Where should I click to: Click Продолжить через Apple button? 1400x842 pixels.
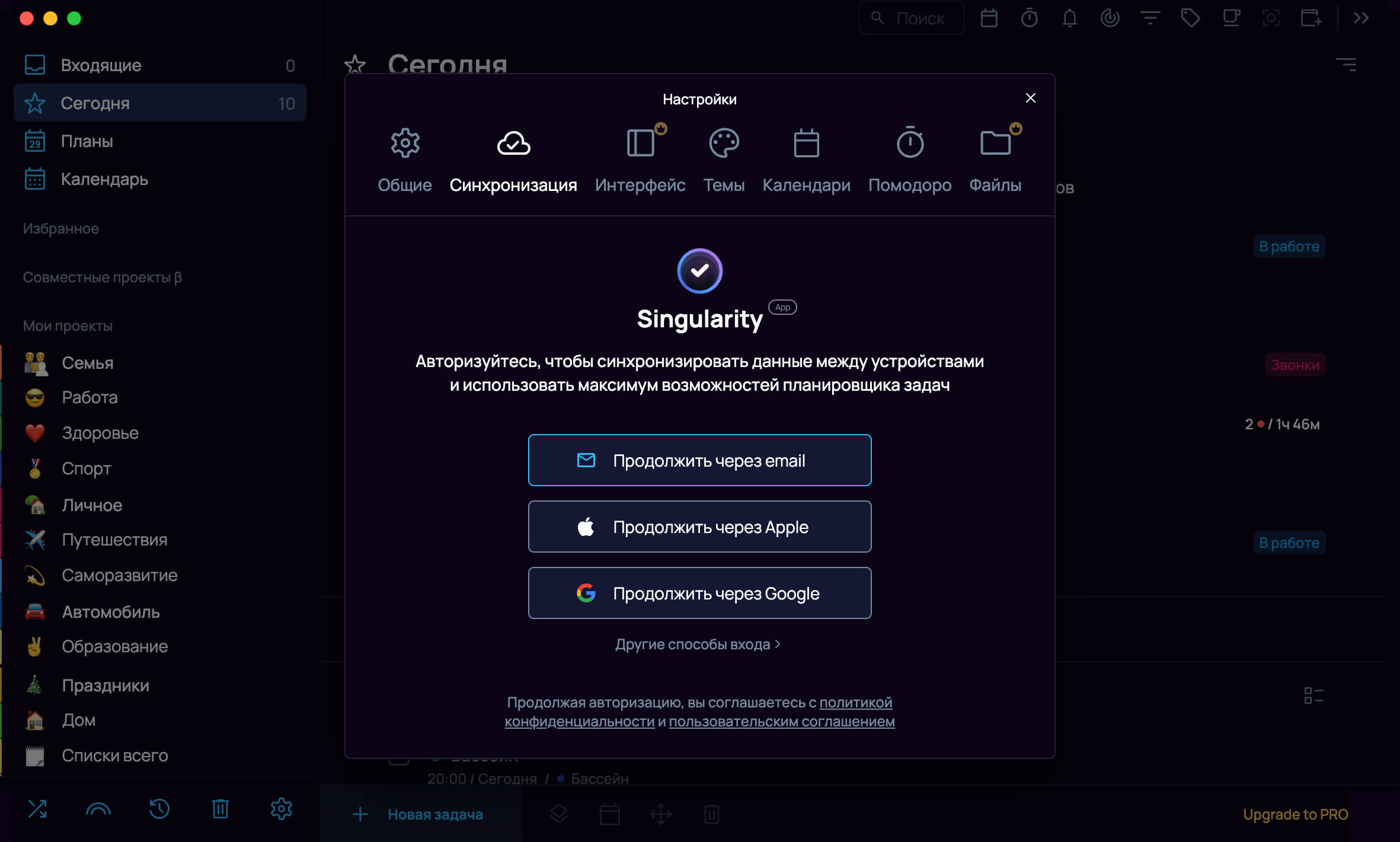(699, 527)
